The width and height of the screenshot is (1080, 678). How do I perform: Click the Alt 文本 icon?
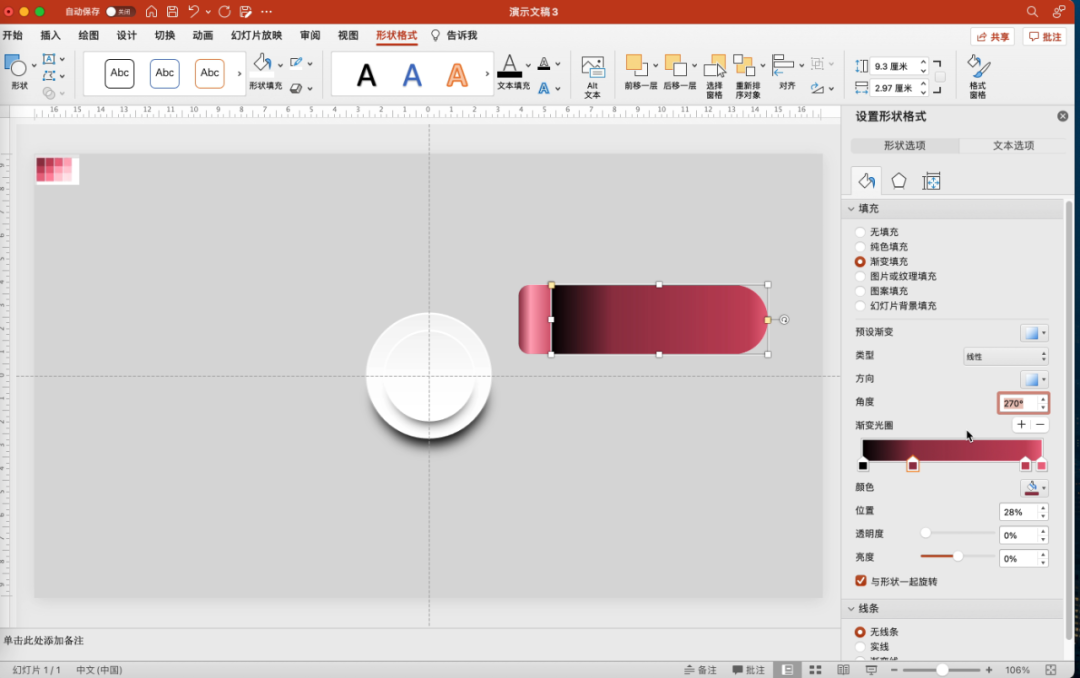pyautogui.click(x=592, y=68)
